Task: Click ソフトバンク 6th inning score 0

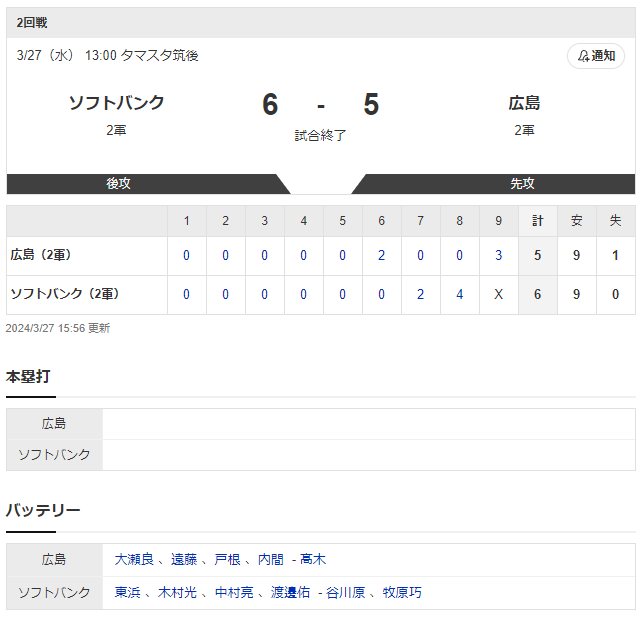Action: [382, 294]
